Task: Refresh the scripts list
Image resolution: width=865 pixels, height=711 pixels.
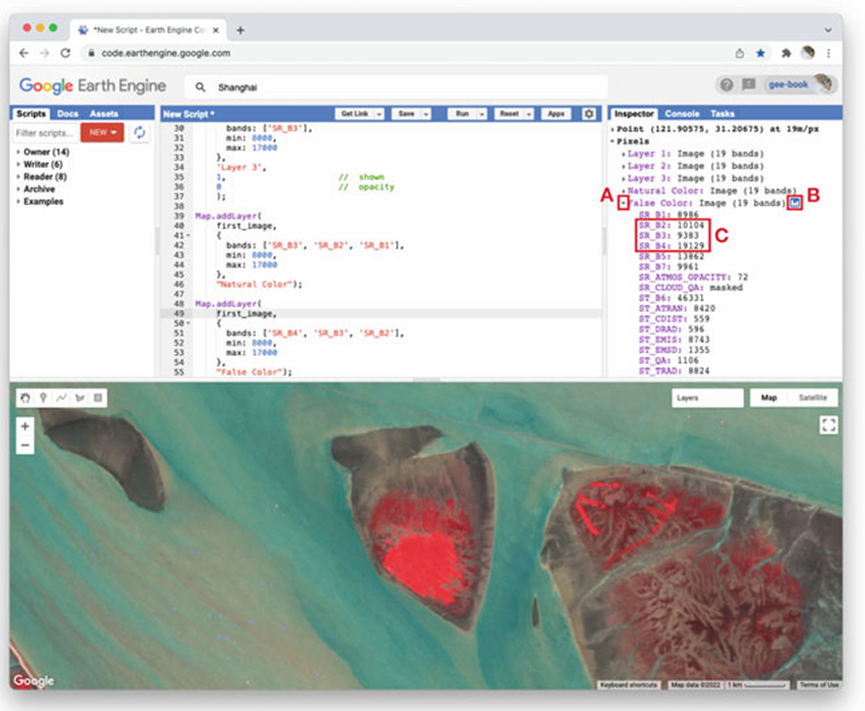Action: tap(140, 132)
